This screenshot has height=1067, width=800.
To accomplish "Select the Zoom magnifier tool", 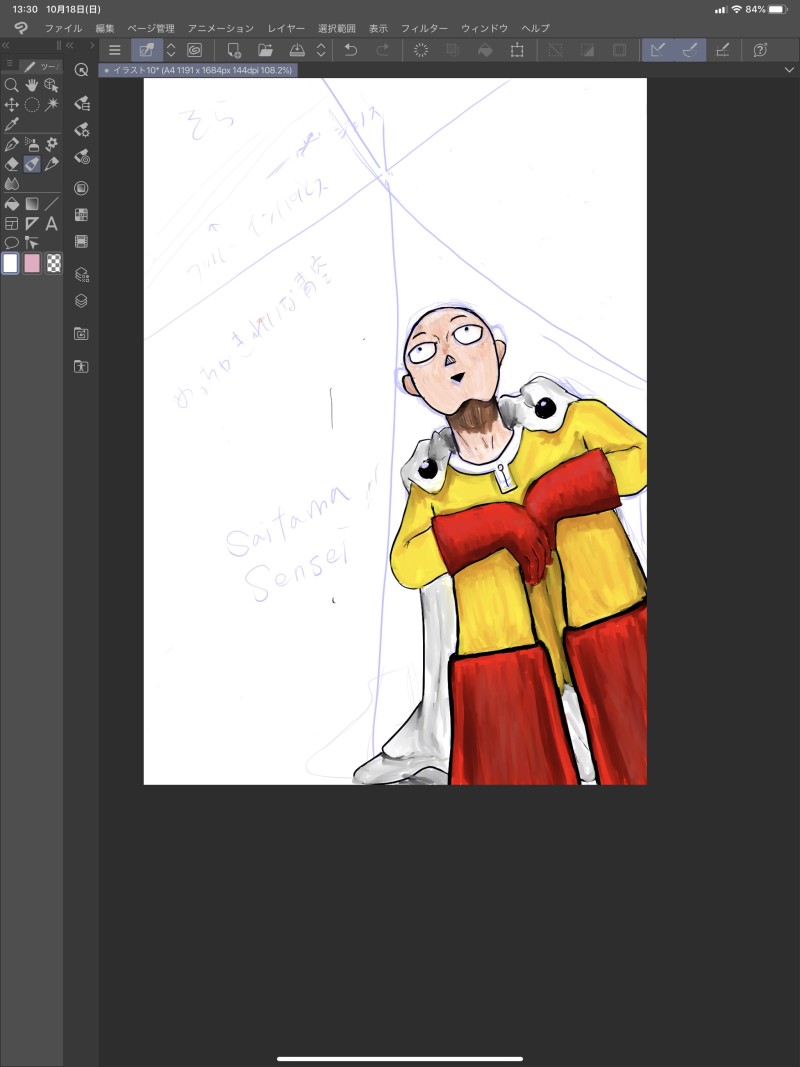I will coord(11,85).
